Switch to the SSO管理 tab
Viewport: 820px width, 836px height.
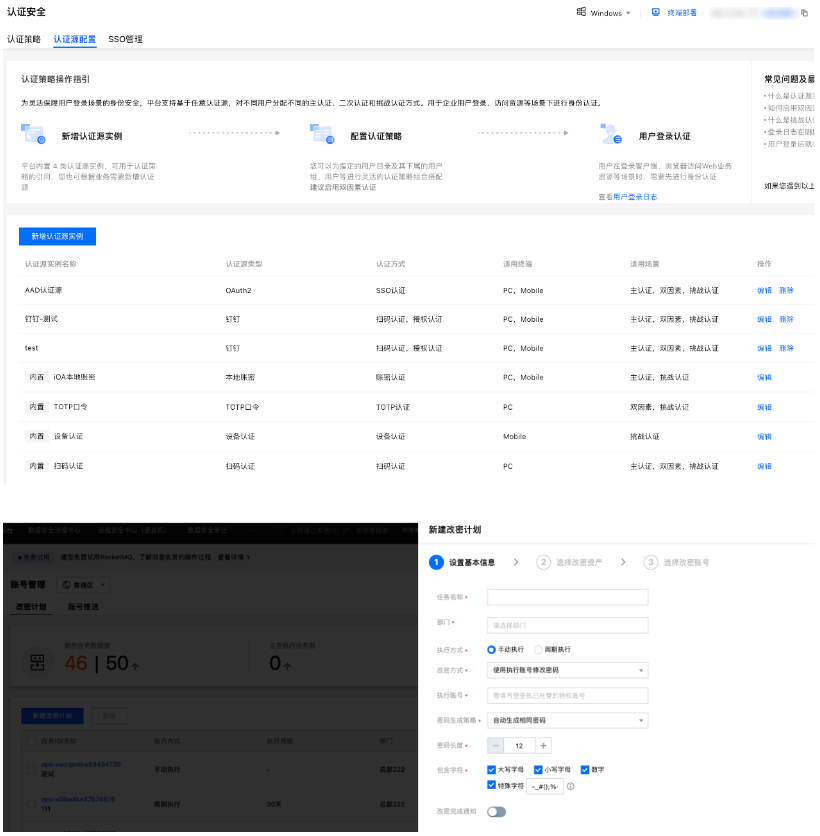tap(125, 39)
